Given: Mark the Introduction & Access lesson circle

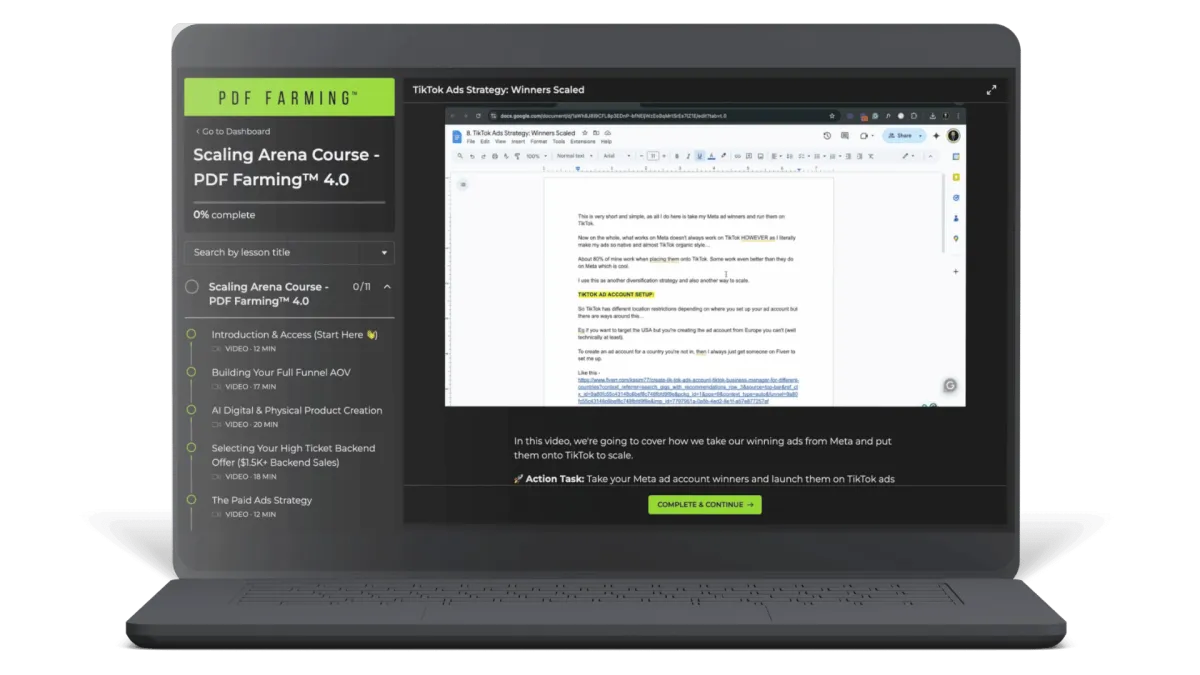Looking at the screenshot, I should pos(191,334).
